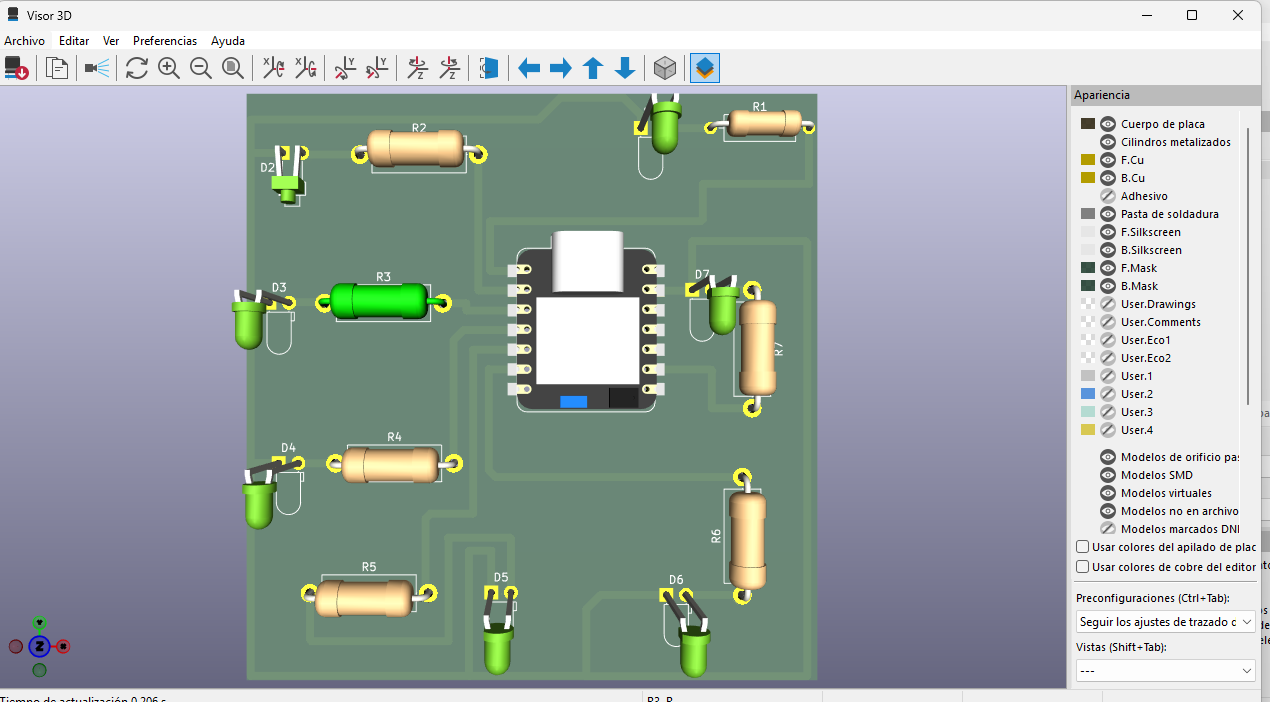1270x702 pixels.
Task: Rotate X counterclockwise using the second X icon
Action: pyautogui.click(x=305, y=68)
